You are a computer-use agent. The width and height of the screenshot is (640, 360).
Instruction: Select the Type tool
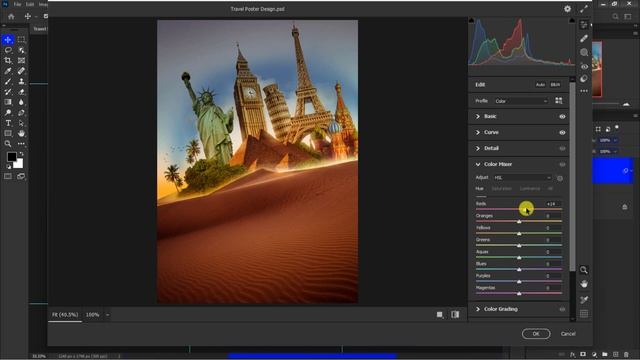[8, 123]
